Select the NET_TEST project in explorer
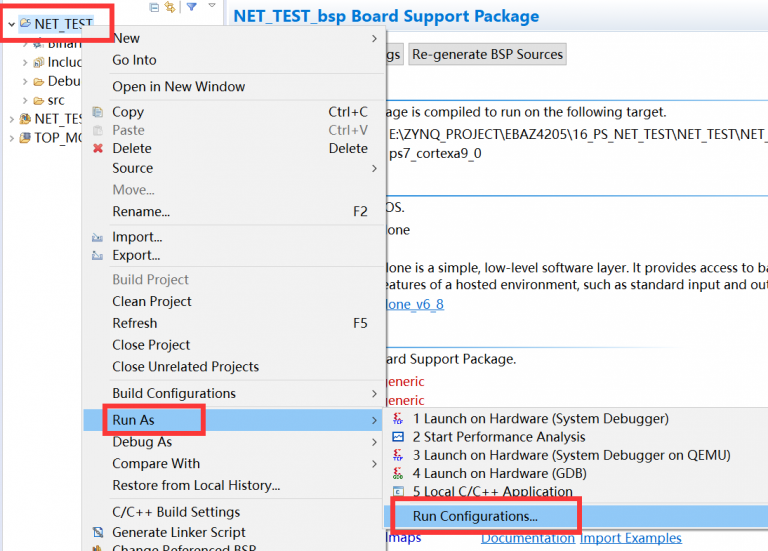 click(x=63, y=23)
